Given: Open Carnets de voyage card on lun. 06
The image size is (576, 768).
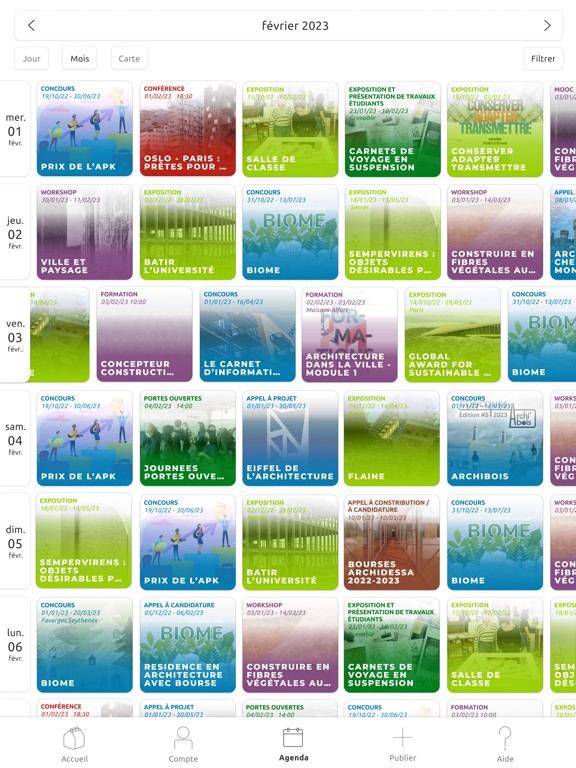Looking at the screenshot, I should [x=392, y=645].
